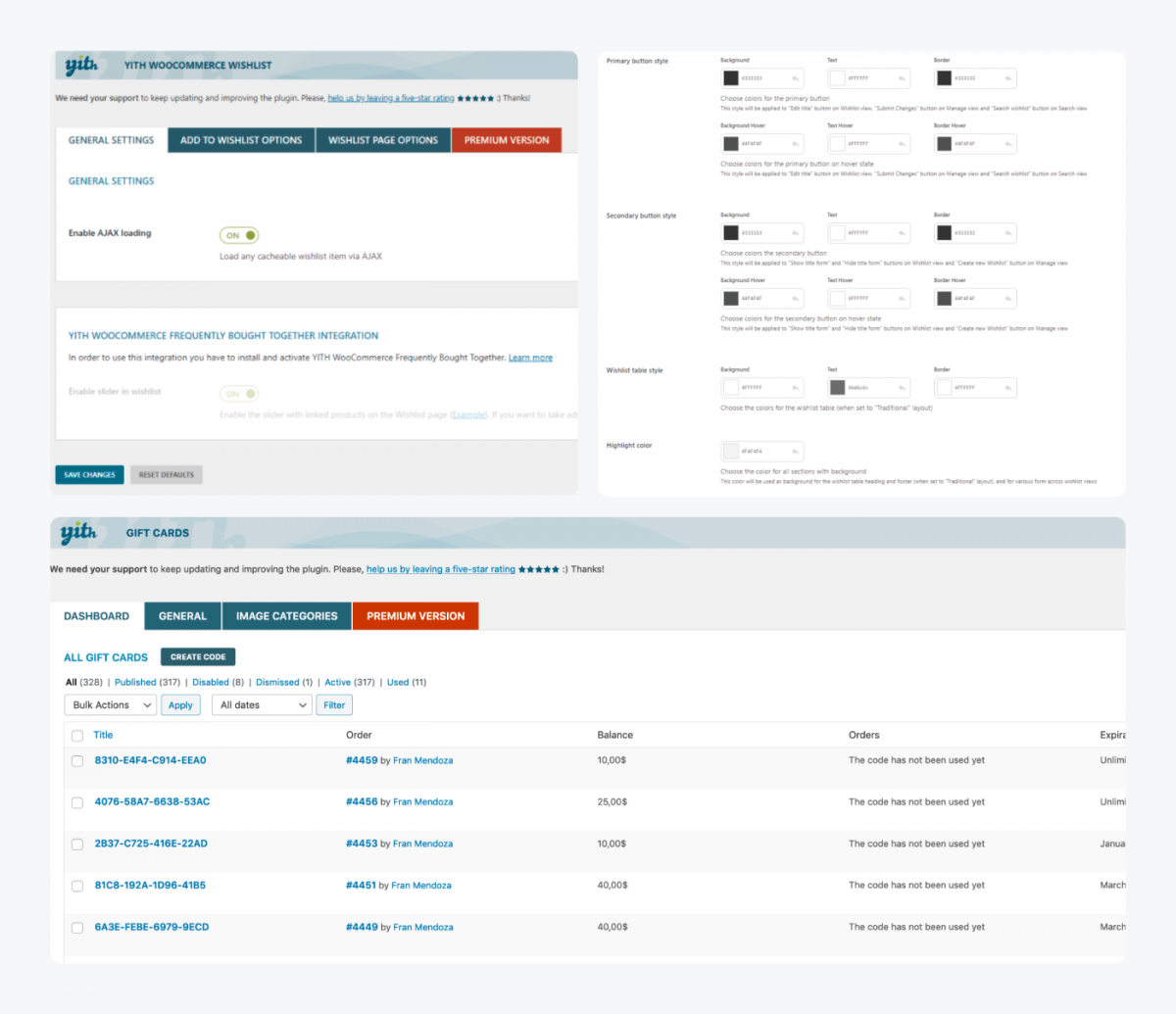This screenshot has height=1014, width=1176.
Task: Click the YITH logo in the Wishlist header
Action: click(81, 66)
